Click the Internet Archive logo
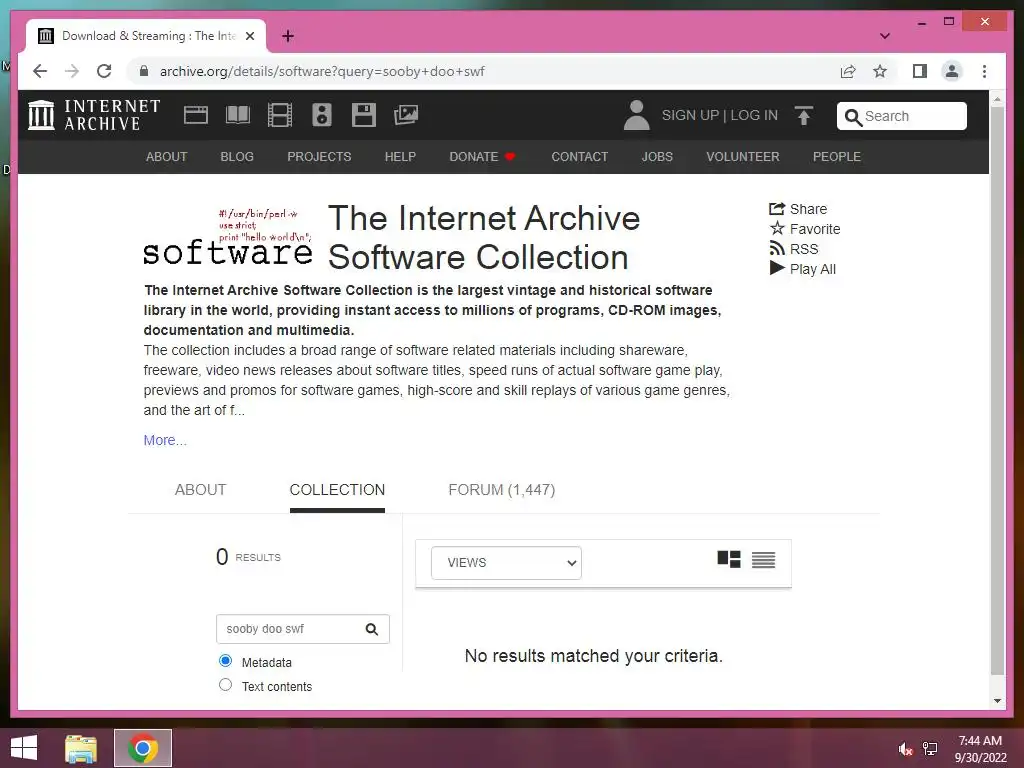Screen dimensions: 1024x768 [x=94, y=115]
